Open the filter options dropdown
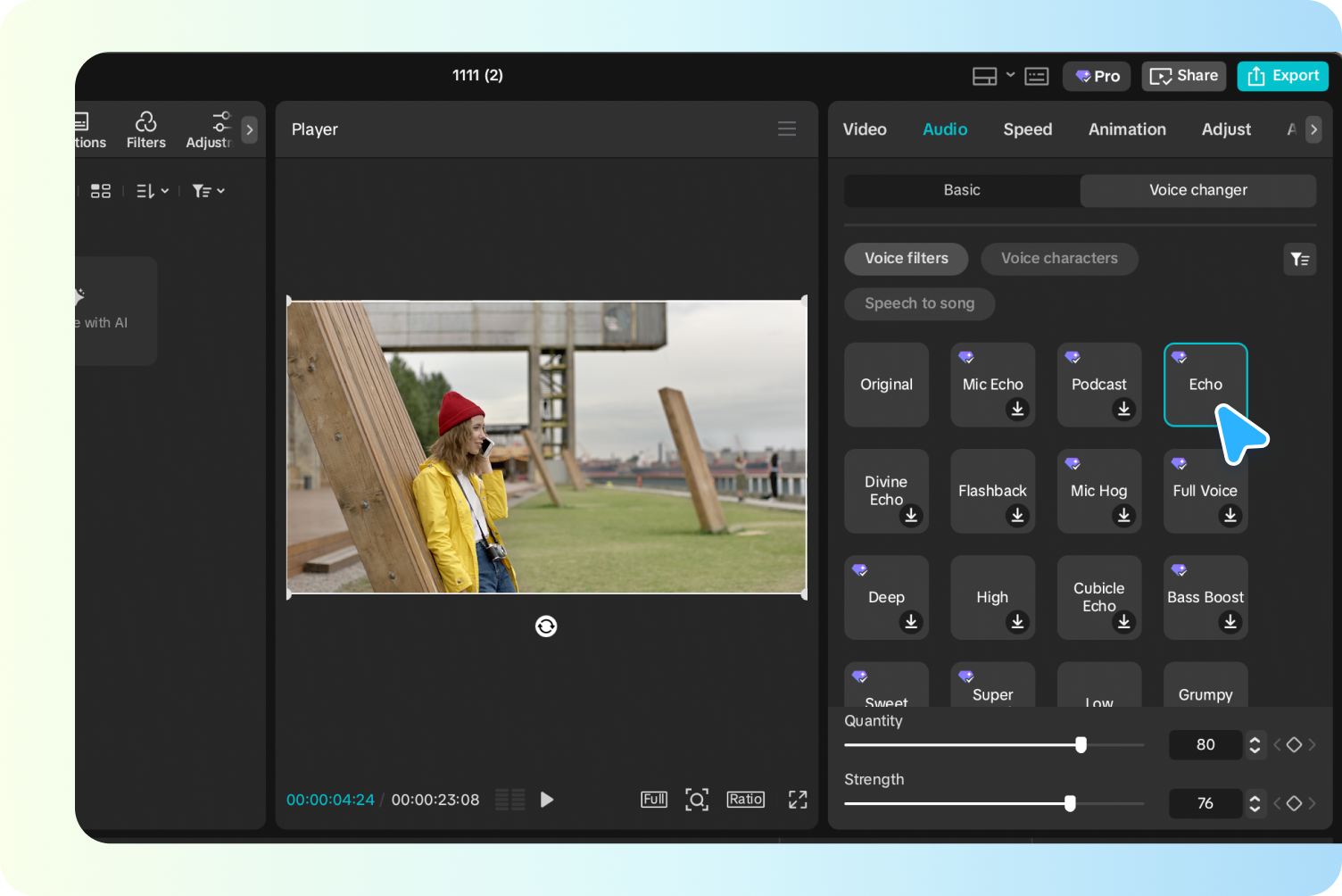Image resolution: width=1342 pixels, height=896 pixels. coord(208,190)
